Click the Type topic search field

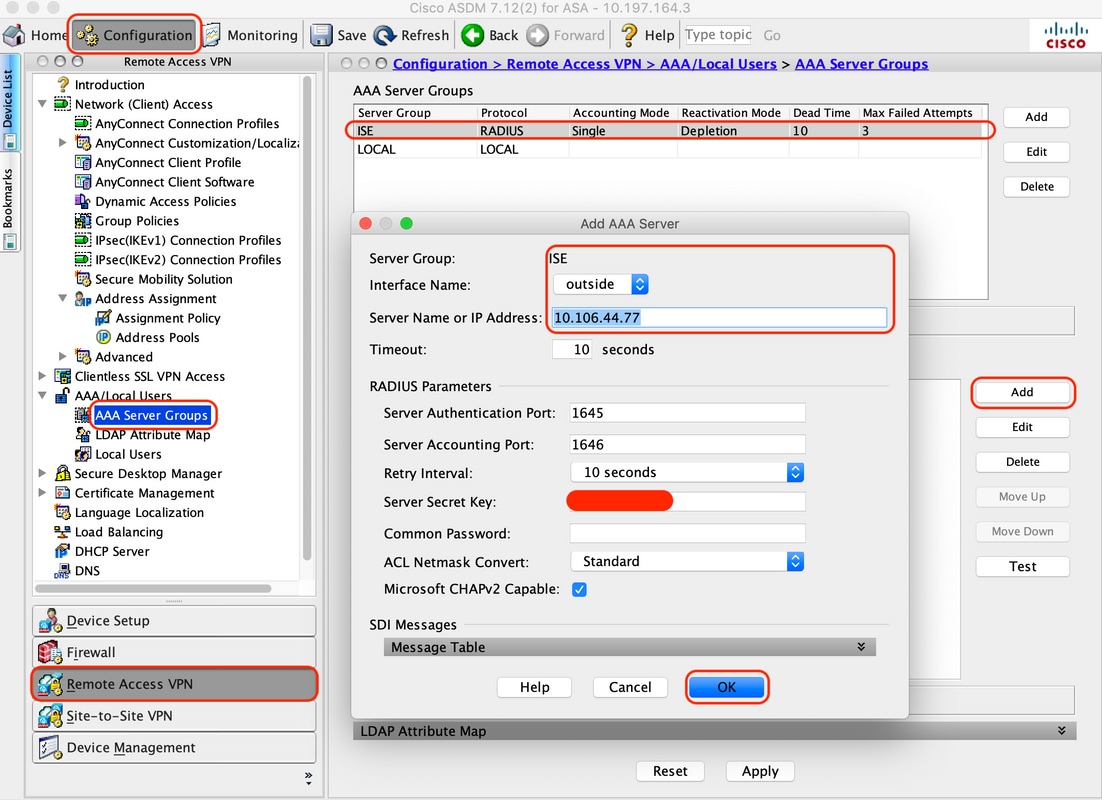[x=718, y=35]
